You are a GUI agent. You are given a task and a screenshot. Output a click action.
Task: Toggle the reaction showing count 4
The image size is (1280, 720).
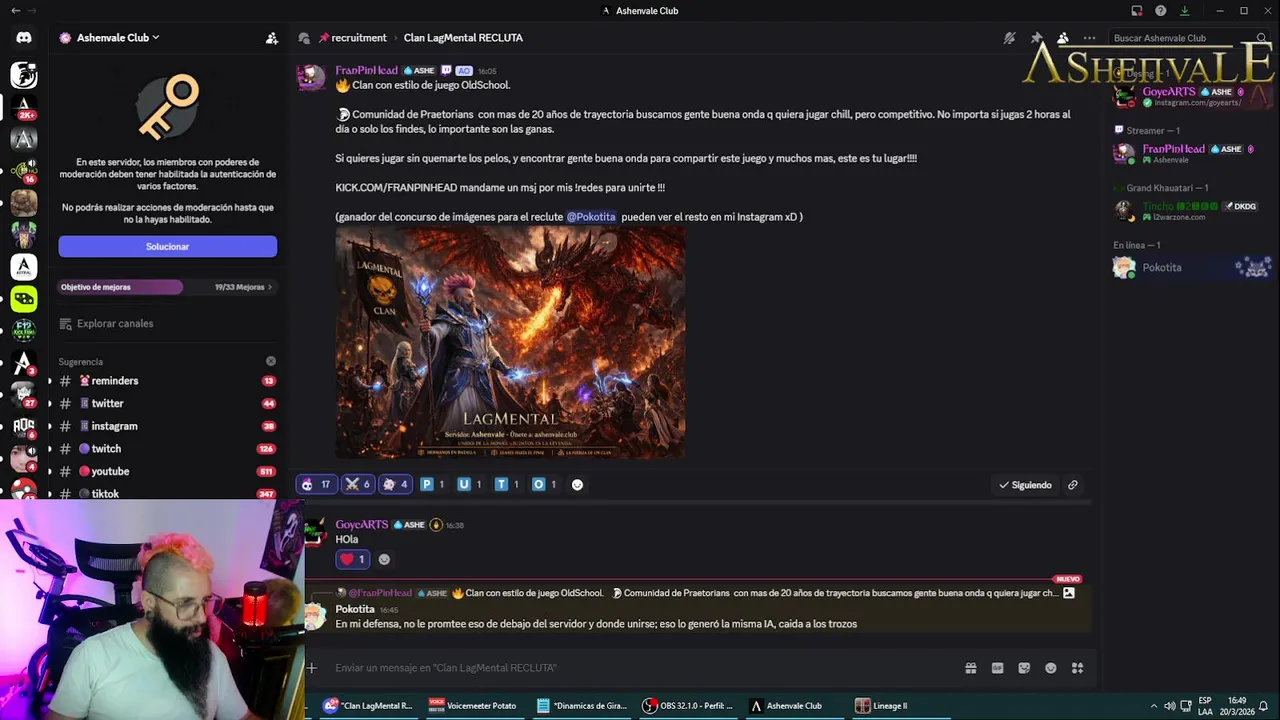point(396,484)
